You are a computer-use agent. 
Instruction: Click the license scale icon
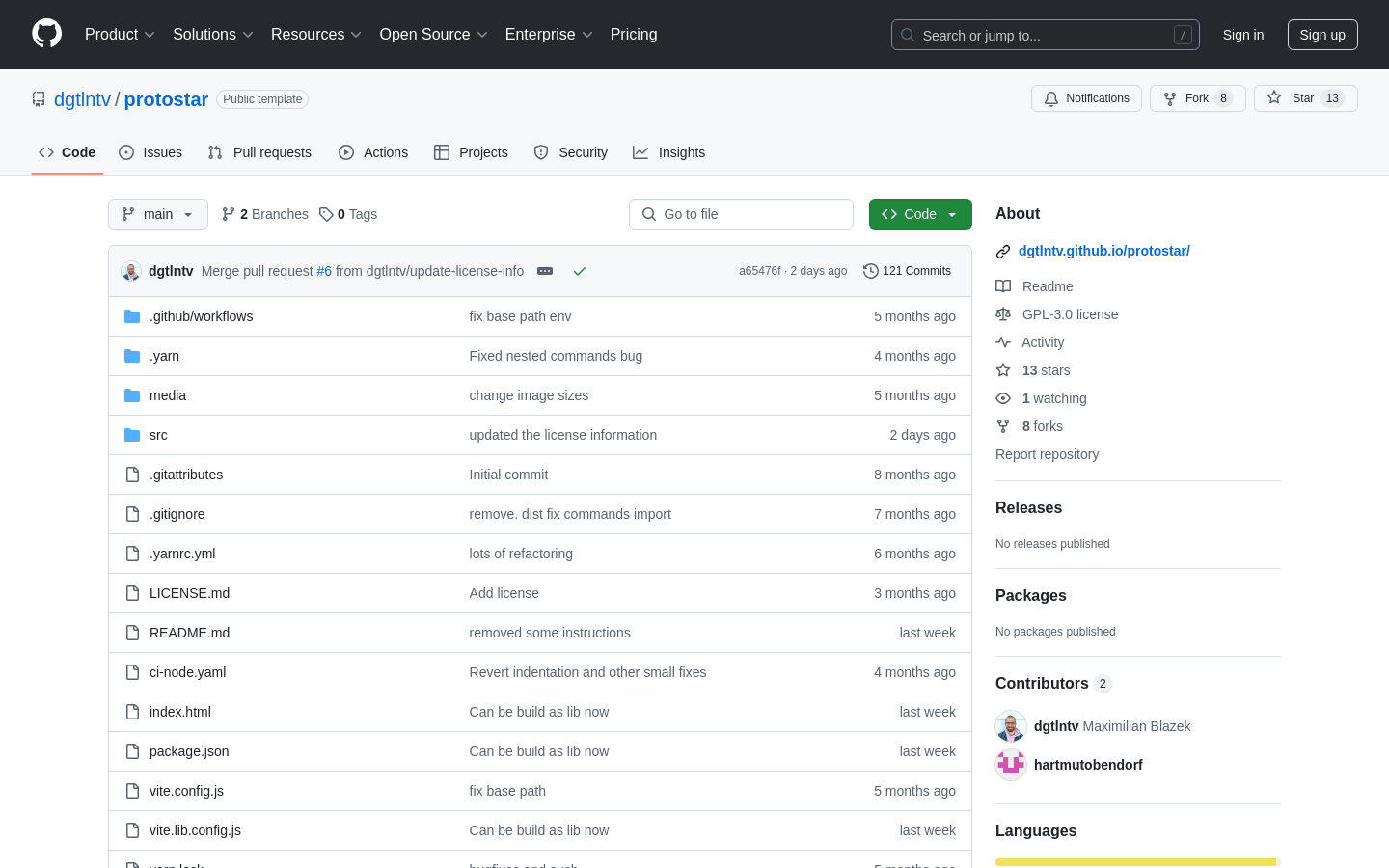tap(1003, 314)
